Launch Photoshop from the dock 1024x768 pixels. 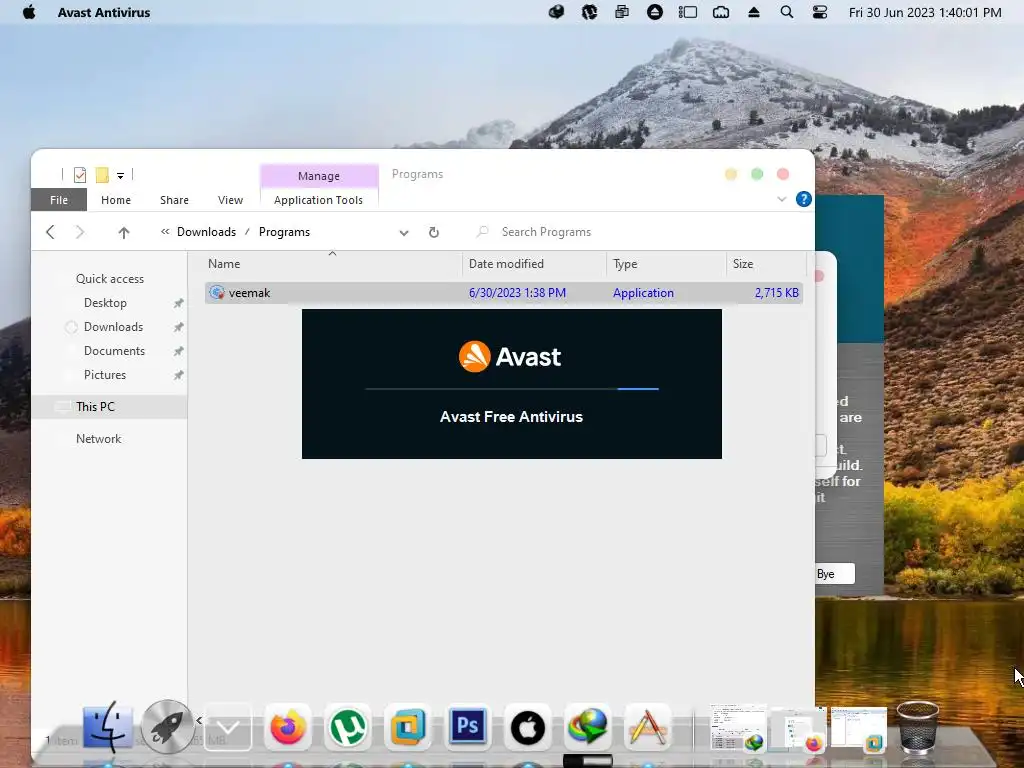[468, 727]
